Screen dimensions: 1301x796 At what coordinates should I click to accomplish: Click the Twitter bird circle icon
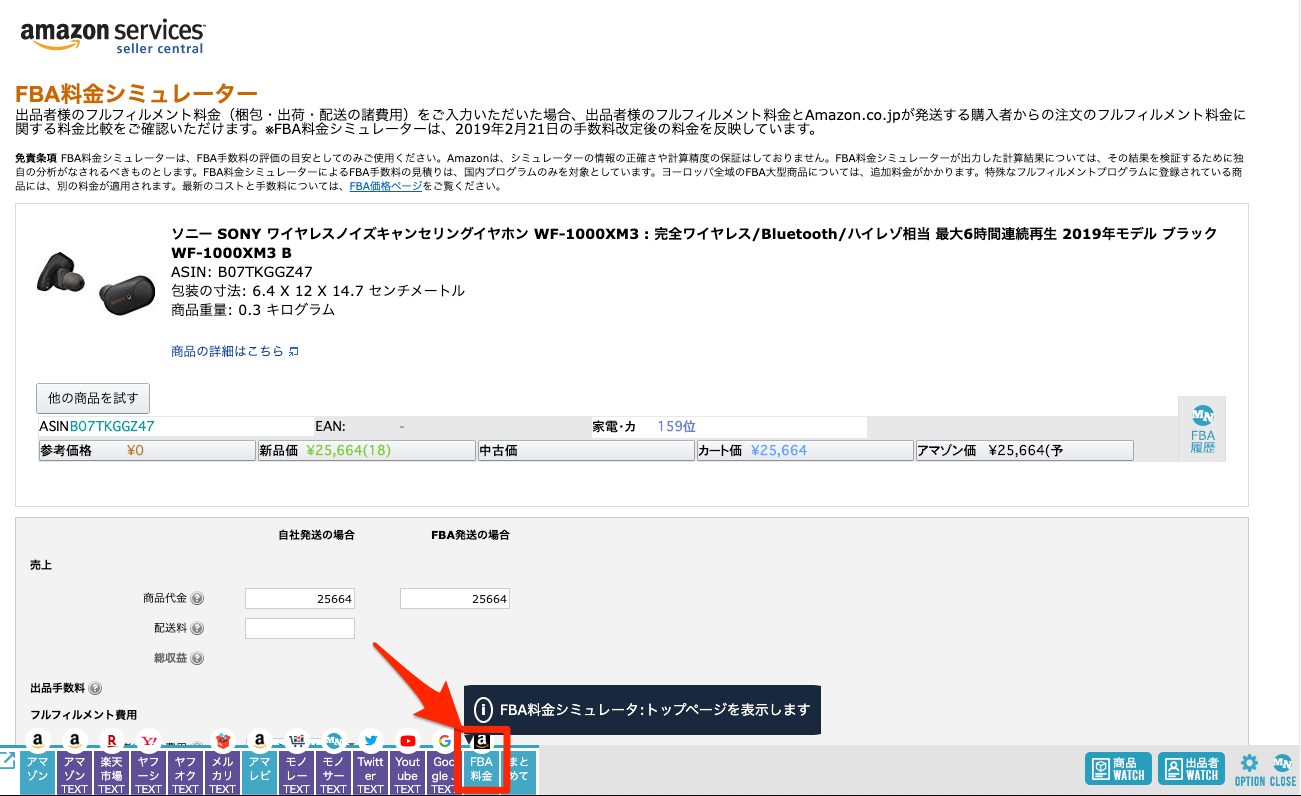[371, 741]
